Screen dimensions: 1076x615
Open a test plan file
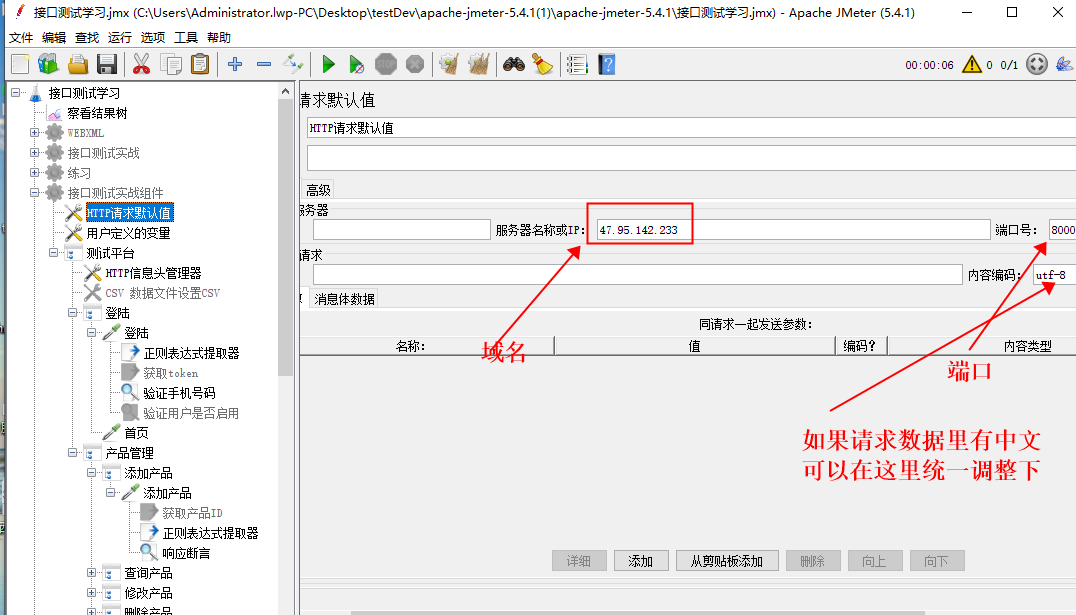[x=78, y=65]
